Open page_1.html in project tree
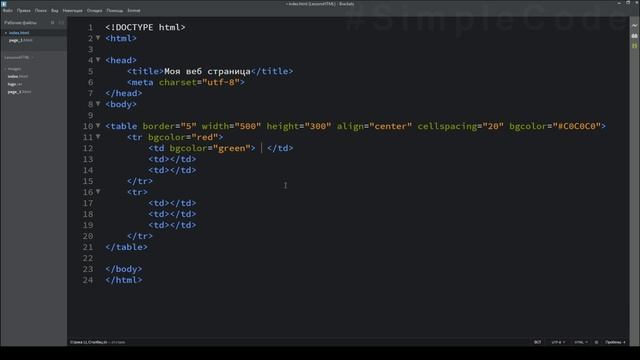This screenshot has height=360, width=640. point(19,92)
